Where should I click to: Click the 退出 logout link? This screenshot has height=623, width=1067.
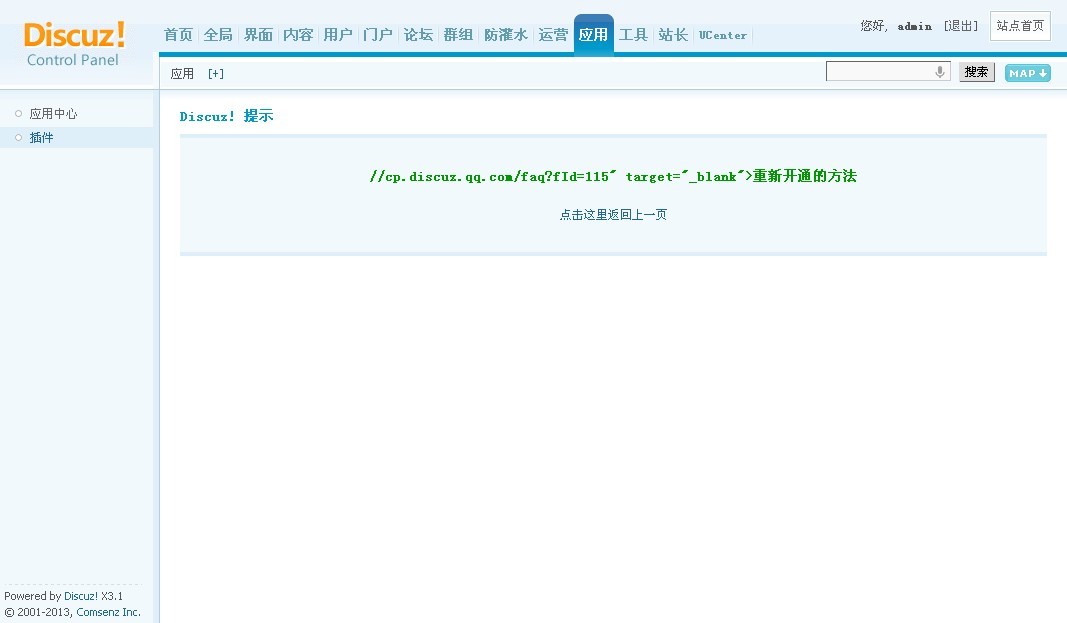pos(961,26)
